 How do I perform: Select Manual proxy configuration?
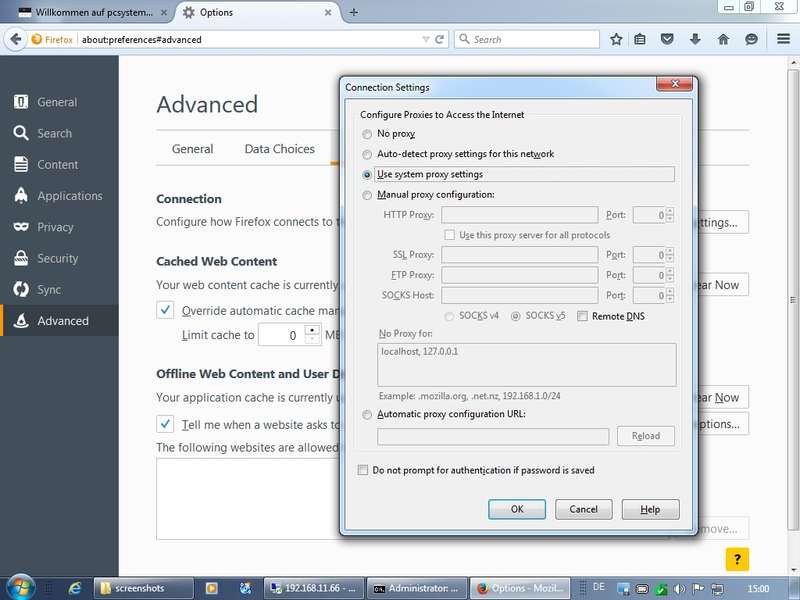[367, 195]
